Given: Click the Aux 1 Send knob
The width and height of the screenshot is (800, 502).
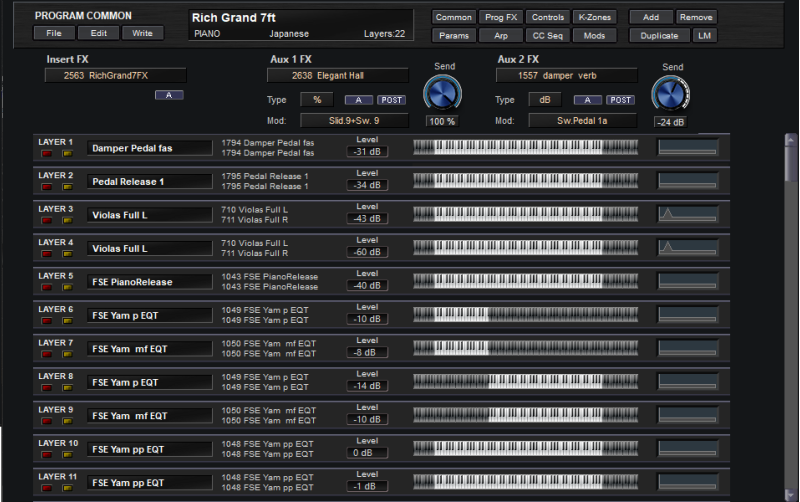Looking at the screenshot, I should pyautogui.click(x=443, y=94).
